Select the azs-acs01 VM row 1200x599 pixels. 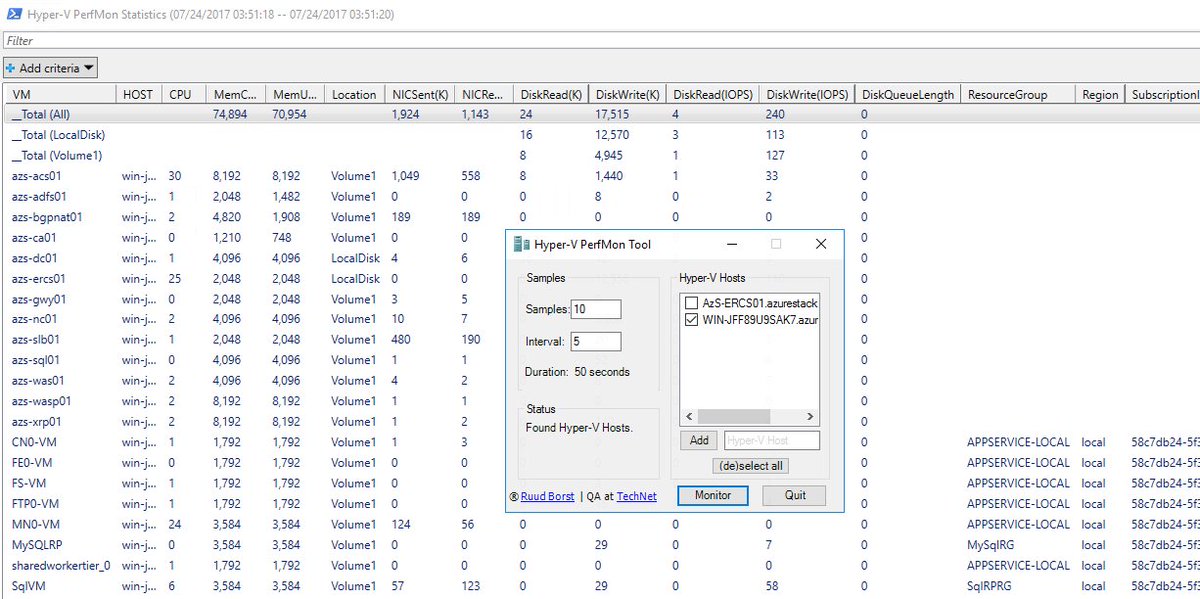600,175
